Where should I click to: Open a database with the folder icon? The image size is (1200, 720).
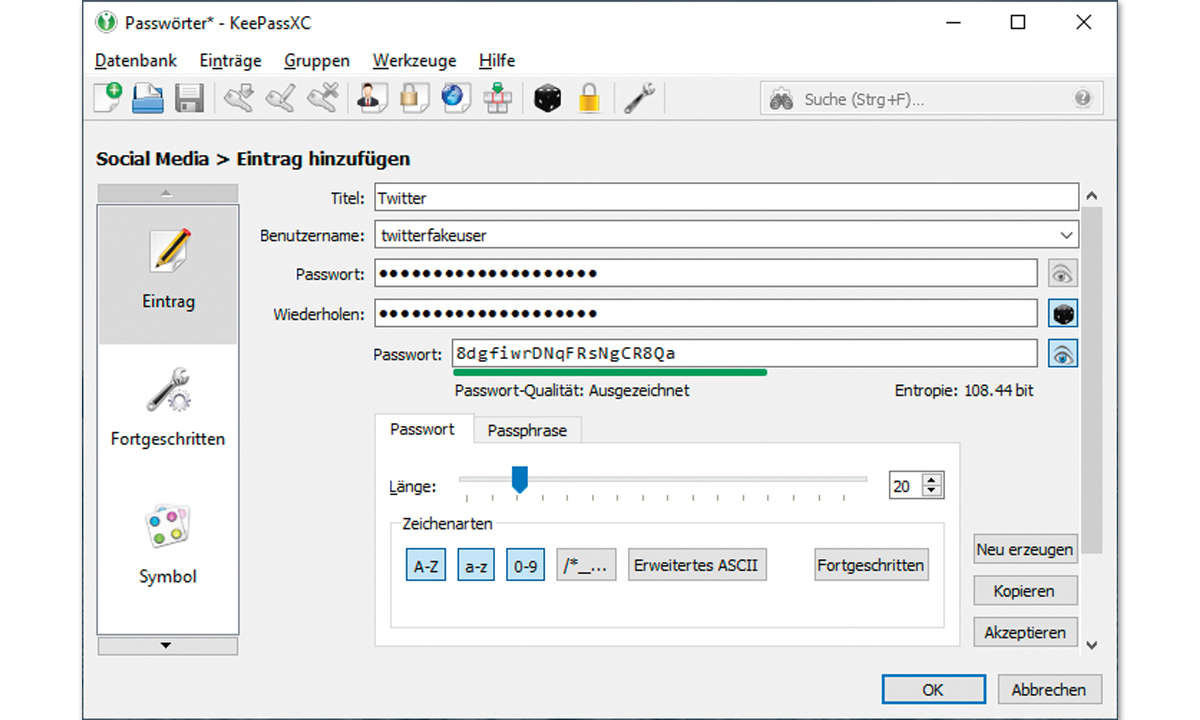148,98
